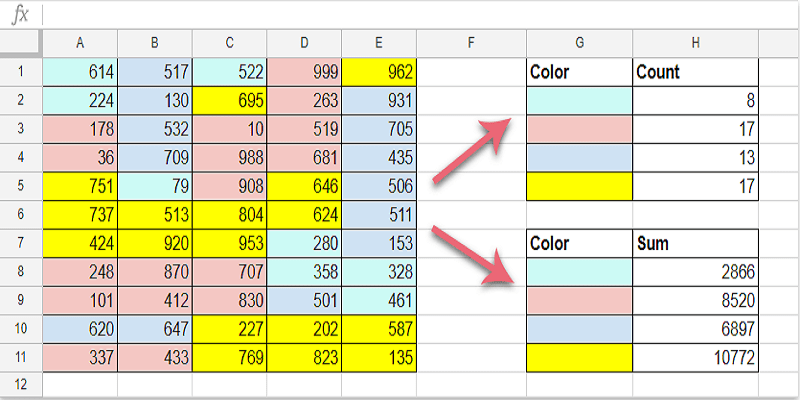The height and width of the screenshot is (400, 800).
Task: Select column C header
Action: click(230, 43)
